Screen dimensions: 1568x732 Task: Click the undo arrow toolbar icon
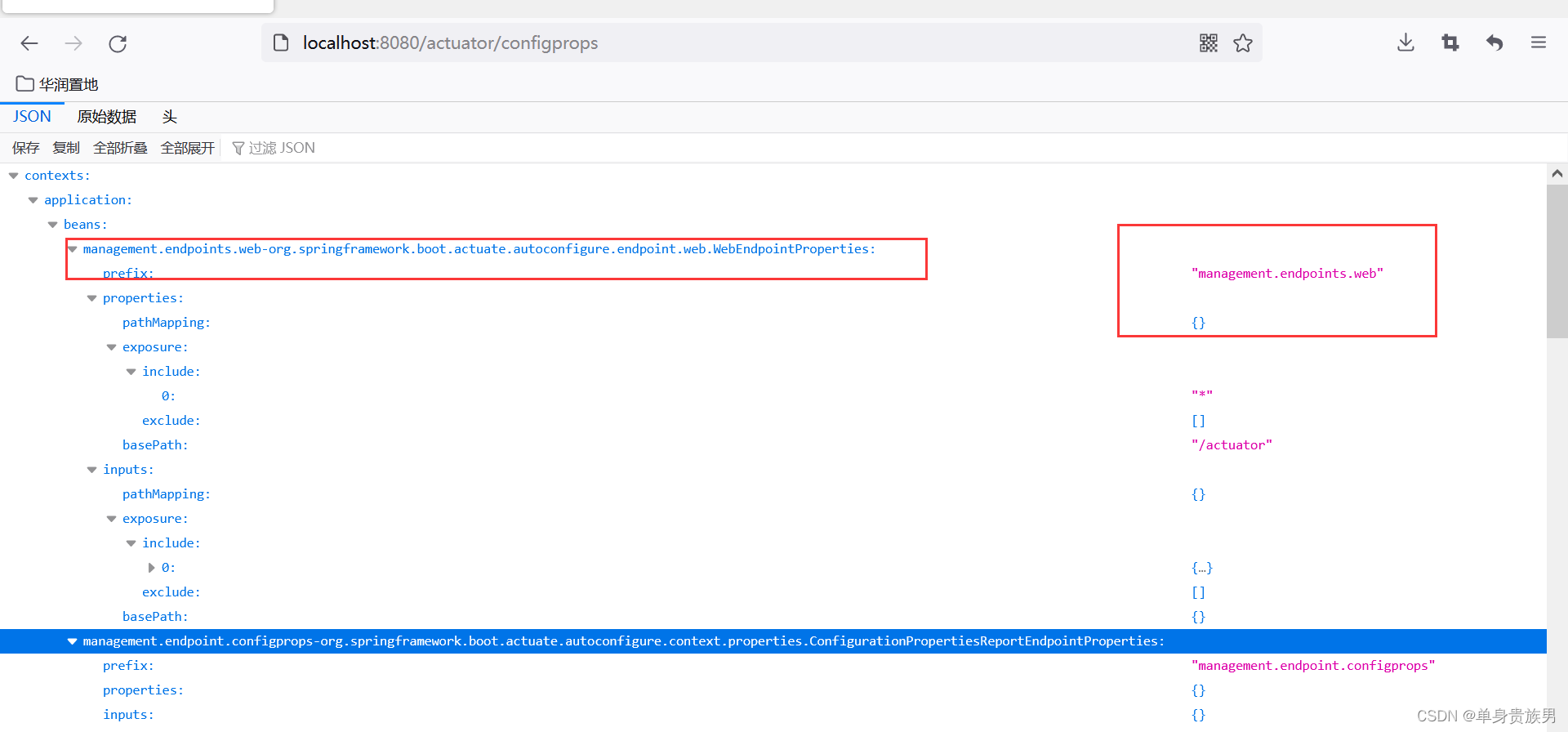[1494, 42]
